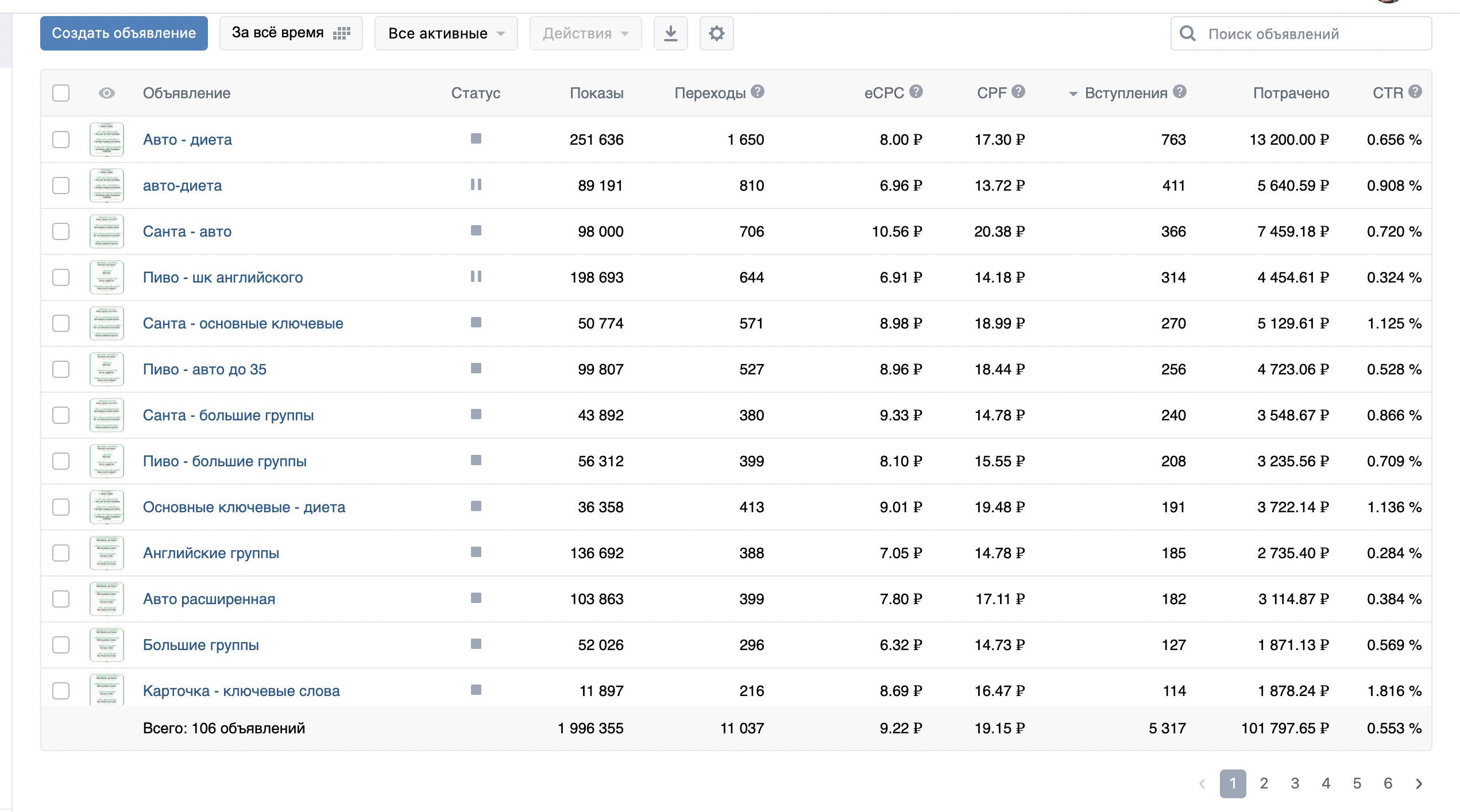Open the Пиво - шк английского ad link
This screenshot has width=1460, height=812.
223,277
